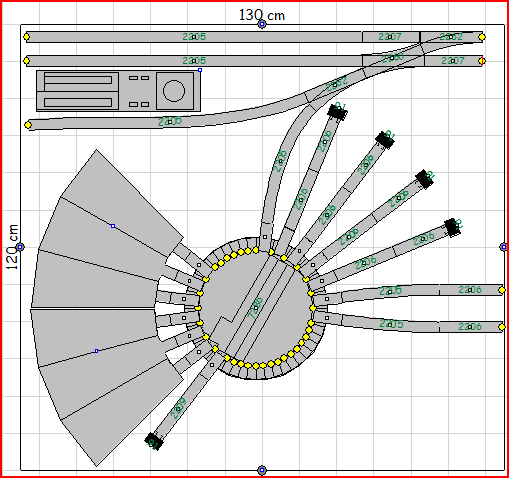Select the bottom edge blue resize handle
509x478 pixels.
click(262, 470)
